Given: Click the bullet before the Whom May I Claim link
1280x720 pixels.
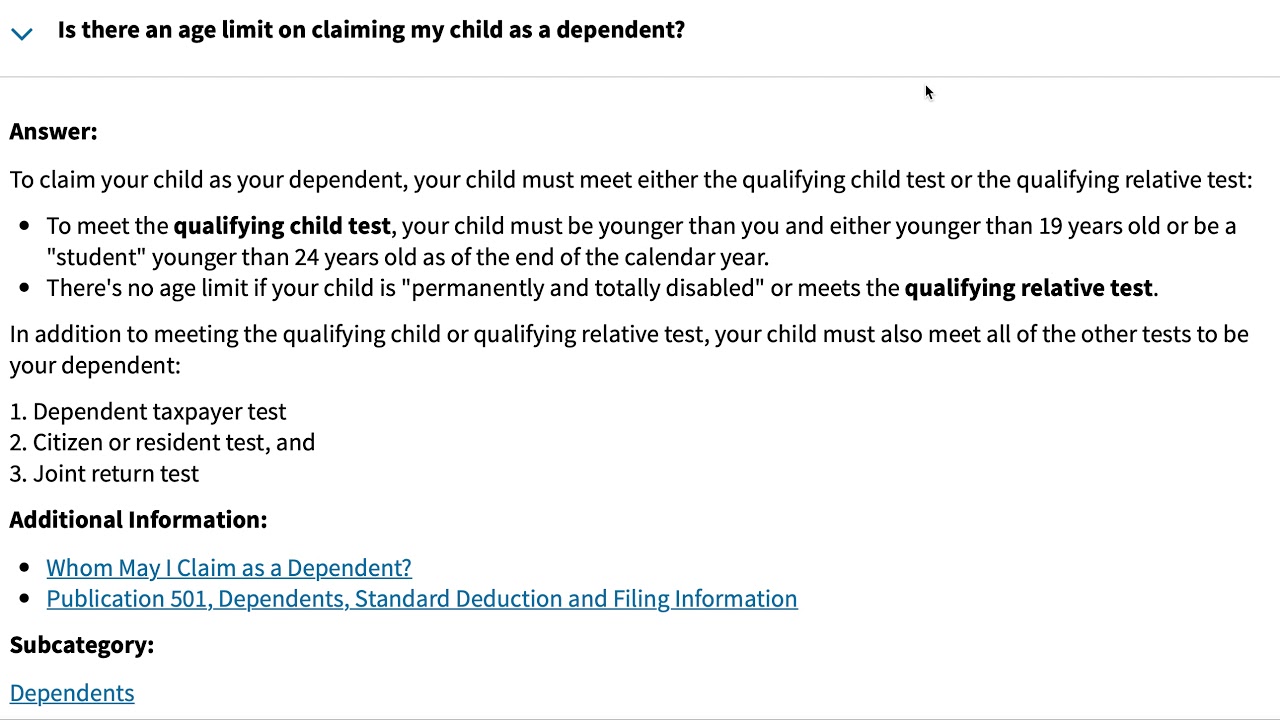Looking at the screenshot, I should pos(25,568).
